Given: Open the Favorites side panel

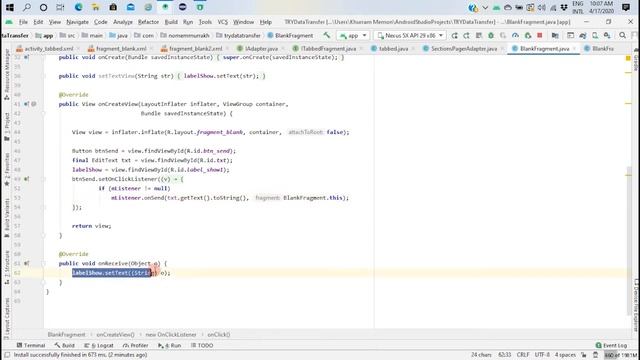Looking at the screenshot, I should 7,169.
